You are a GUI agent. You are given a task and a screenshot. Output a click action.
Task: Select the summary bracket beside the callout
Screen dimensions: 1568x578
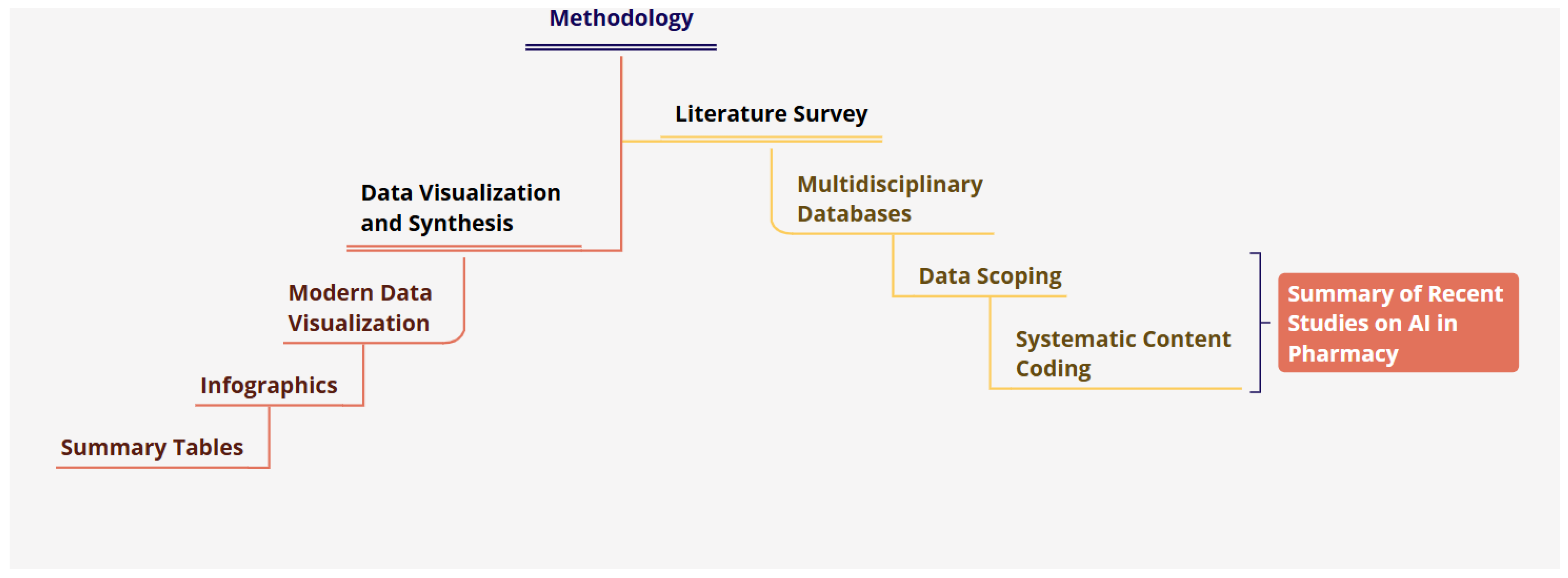[1259, 322]
